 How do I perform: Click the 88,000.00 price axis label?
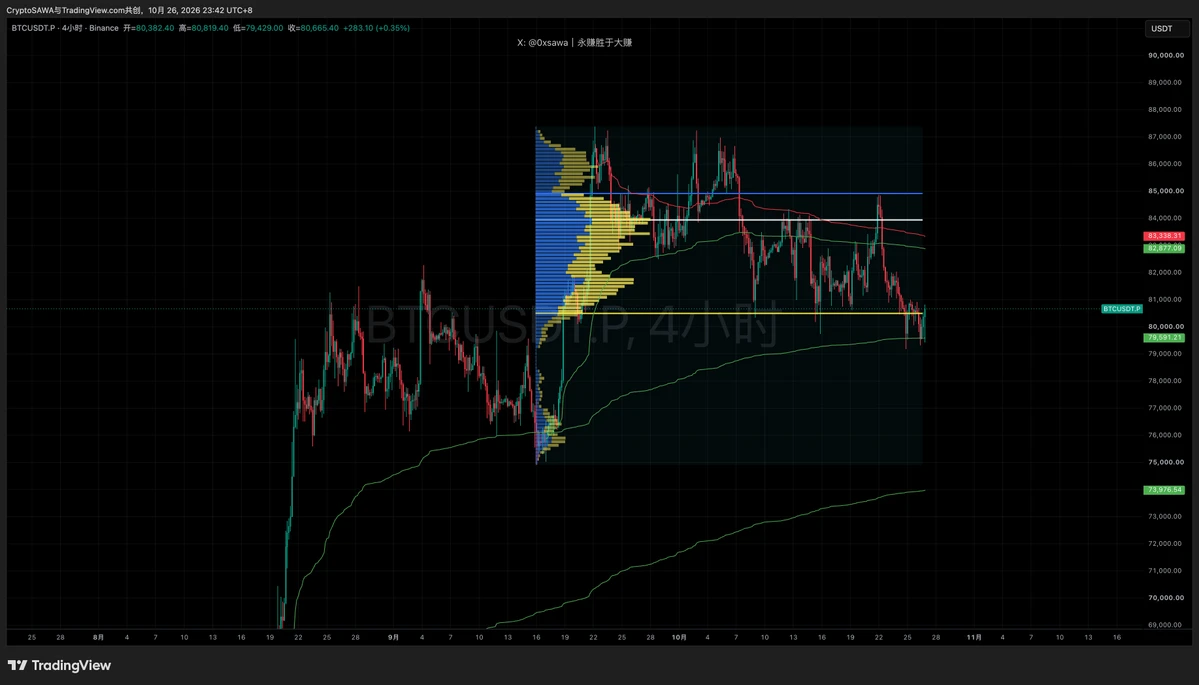point(1166,109)
